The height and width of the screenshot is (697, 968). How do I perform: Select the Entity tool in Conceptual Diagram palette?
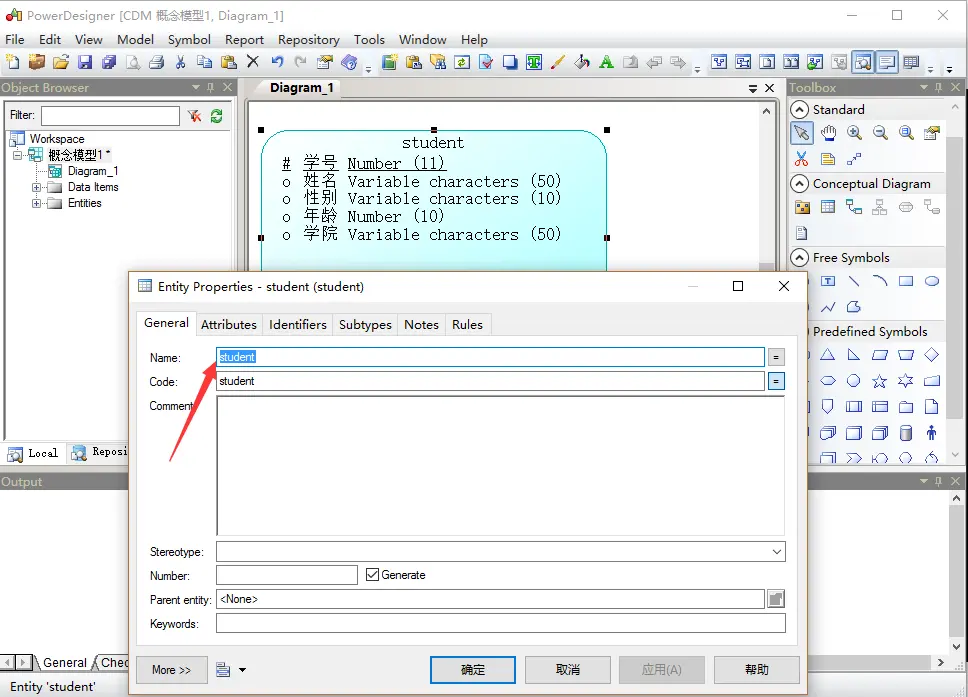click(827, 207)
